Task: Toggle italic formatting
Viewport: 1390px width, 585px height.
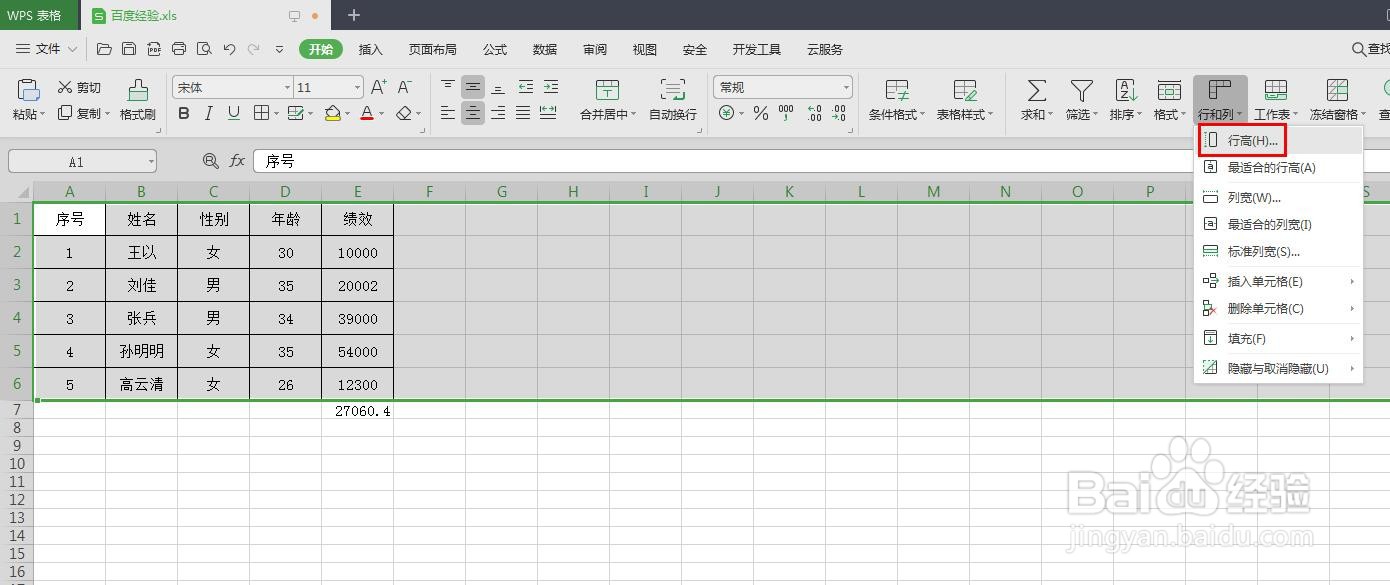Action: (x=209, y=113)
